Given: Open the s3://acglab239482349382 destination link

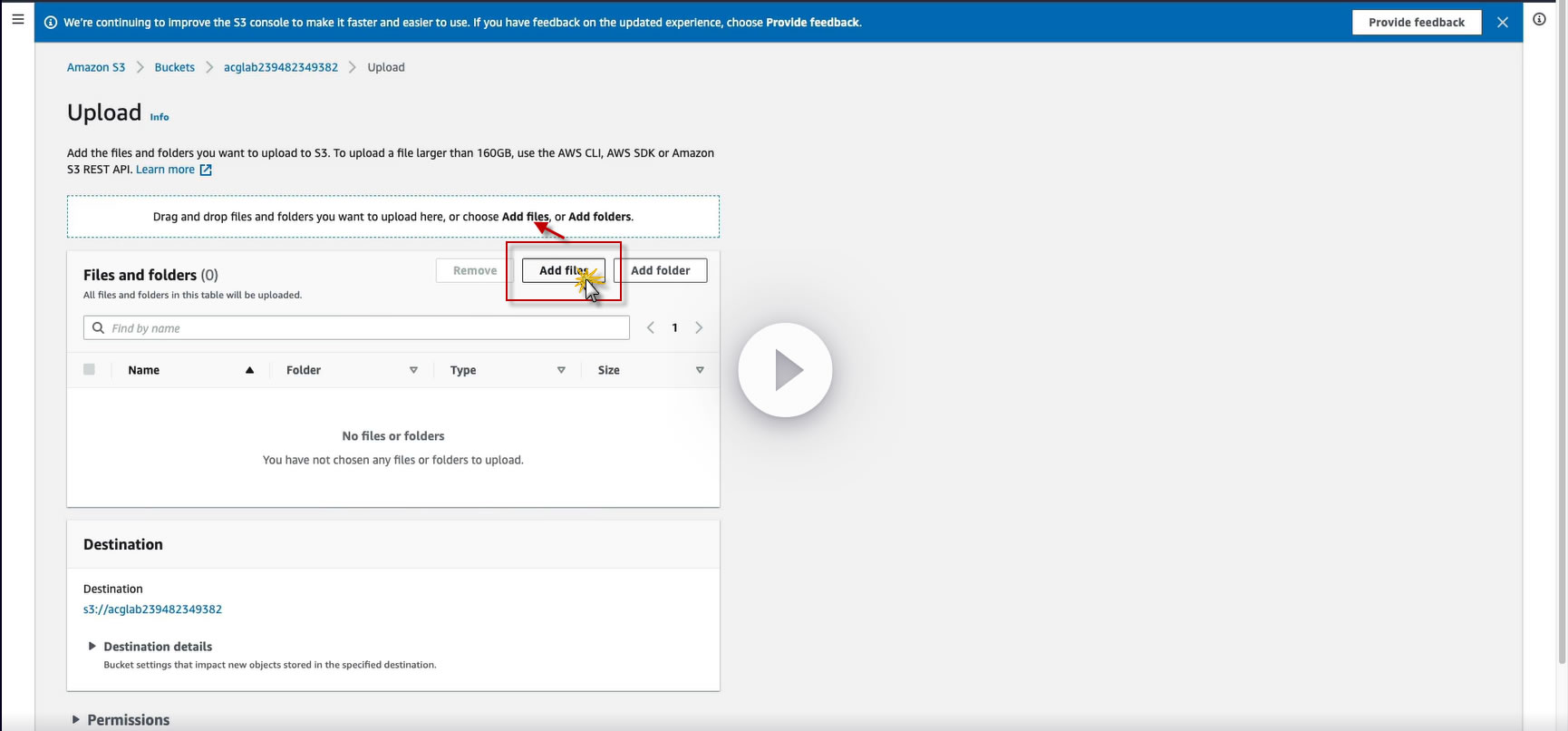Looking at the screenshot, I should pyautogui.click(x=152, y=609).
